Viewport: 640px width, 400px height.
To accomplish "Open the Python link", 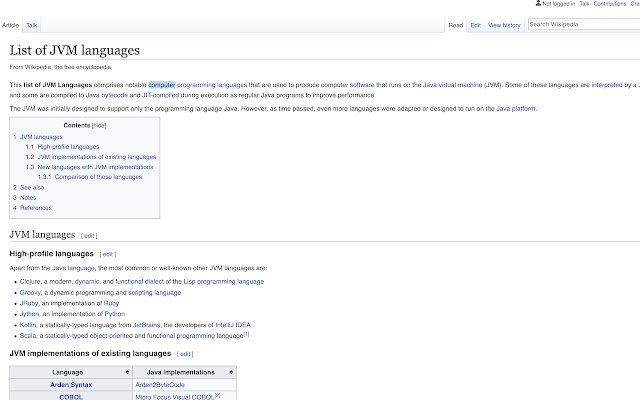I will (x=115, y=314).
